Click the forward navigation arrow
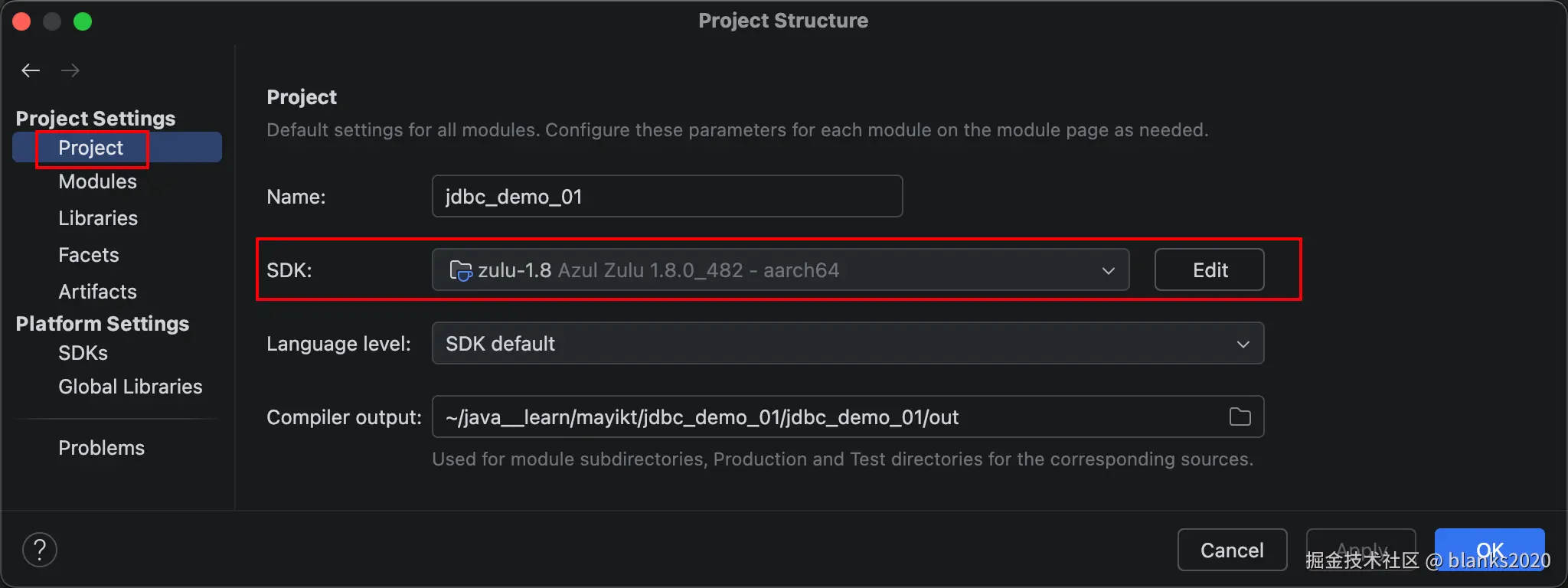This screenshot has width=1568, height=588. [70, 71]
